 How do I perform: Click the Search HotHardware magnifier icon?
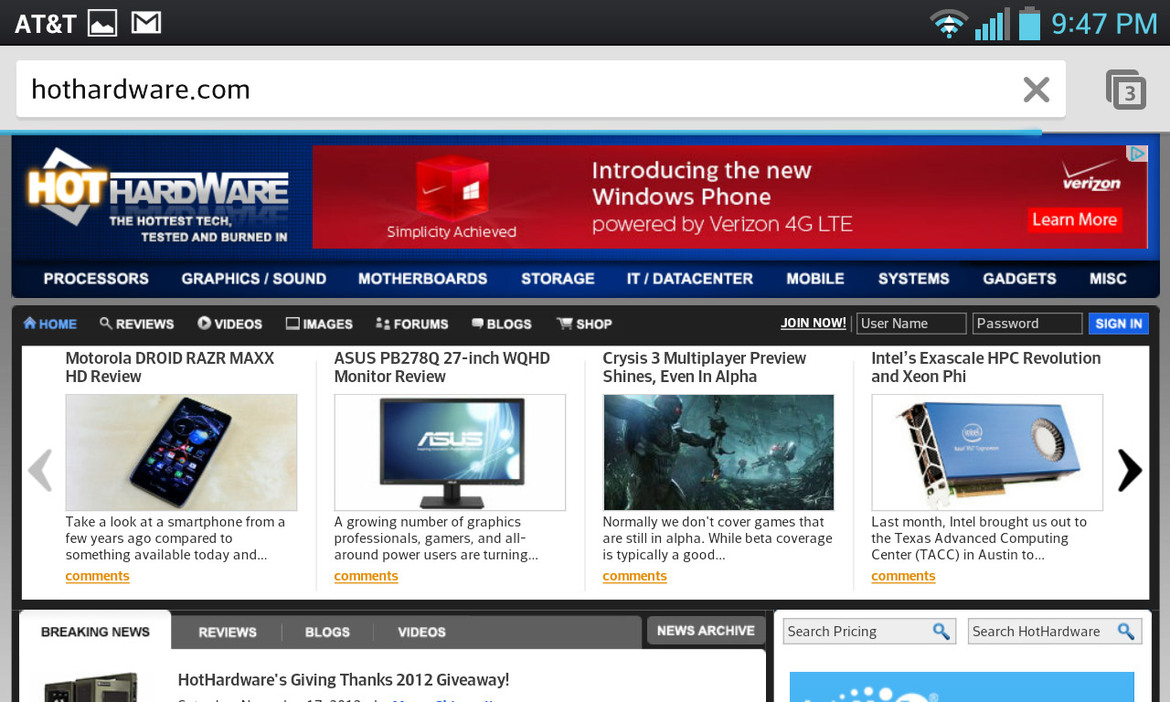pos(1126,631)
